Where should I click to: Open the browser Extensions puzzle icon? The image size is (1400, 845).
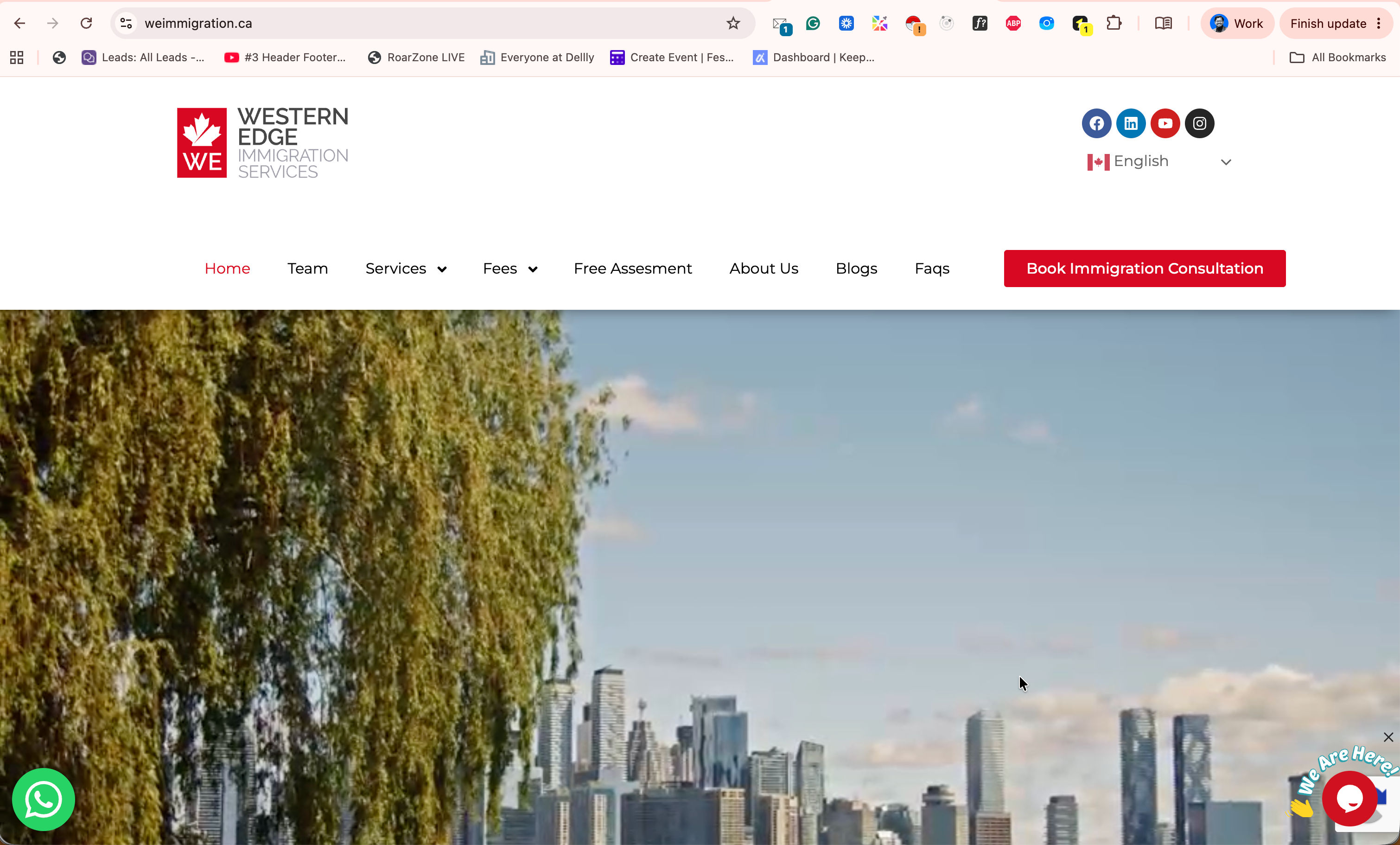pyautogui.click(x=1114, y=23)
